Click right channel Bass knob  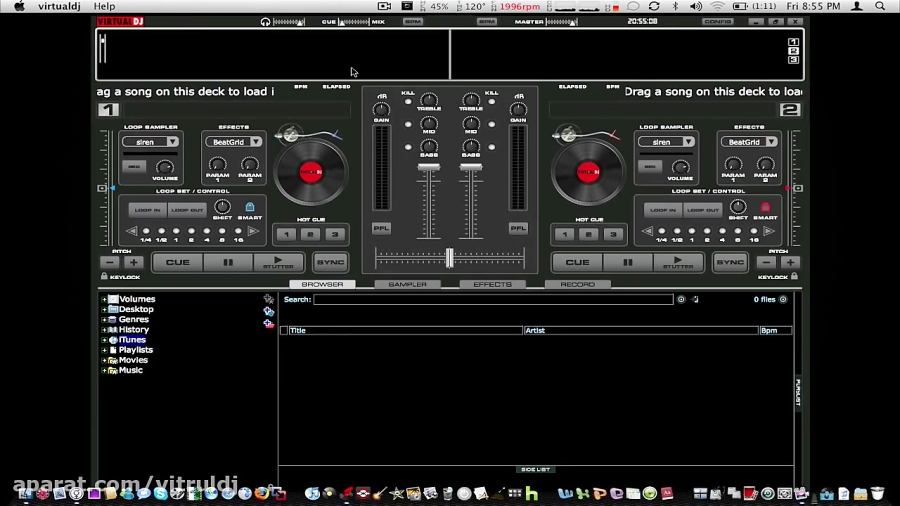coord(471,146)
